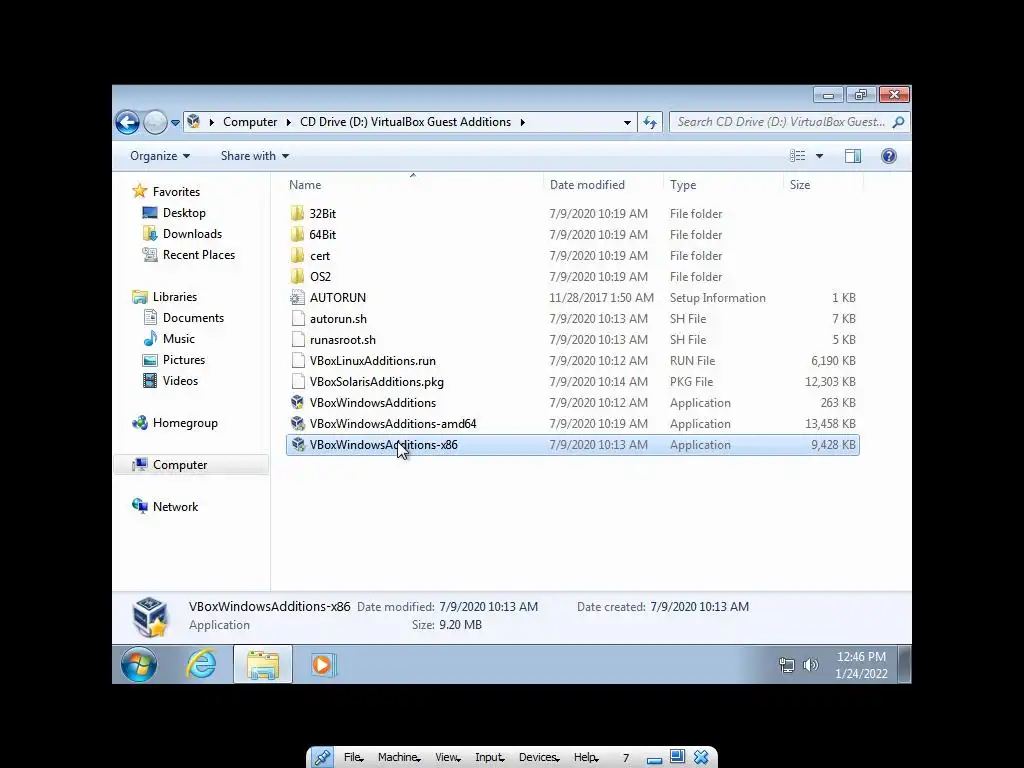
Task: Click the Setup Information type cell
Action: point(718,298)
